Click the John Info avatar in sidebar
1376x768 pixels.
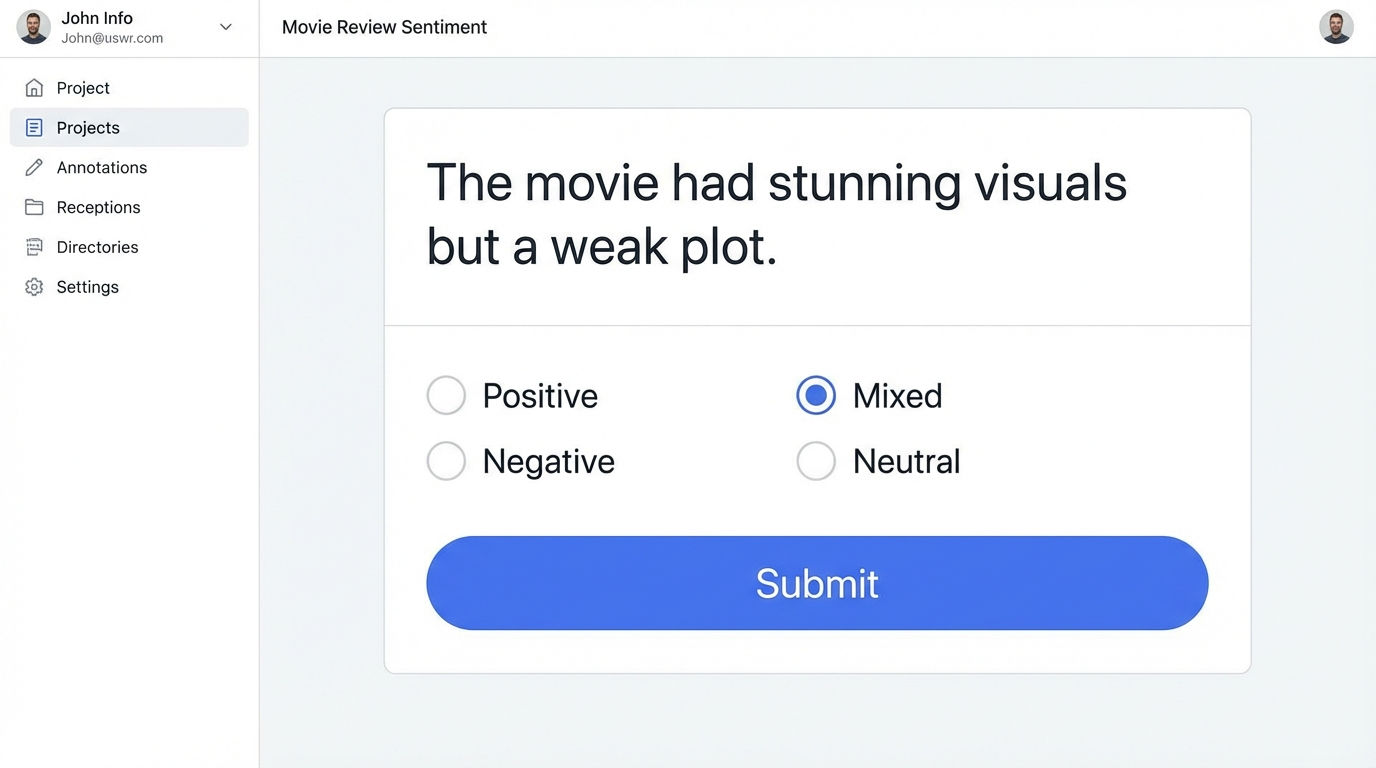[x=33, y=28]
